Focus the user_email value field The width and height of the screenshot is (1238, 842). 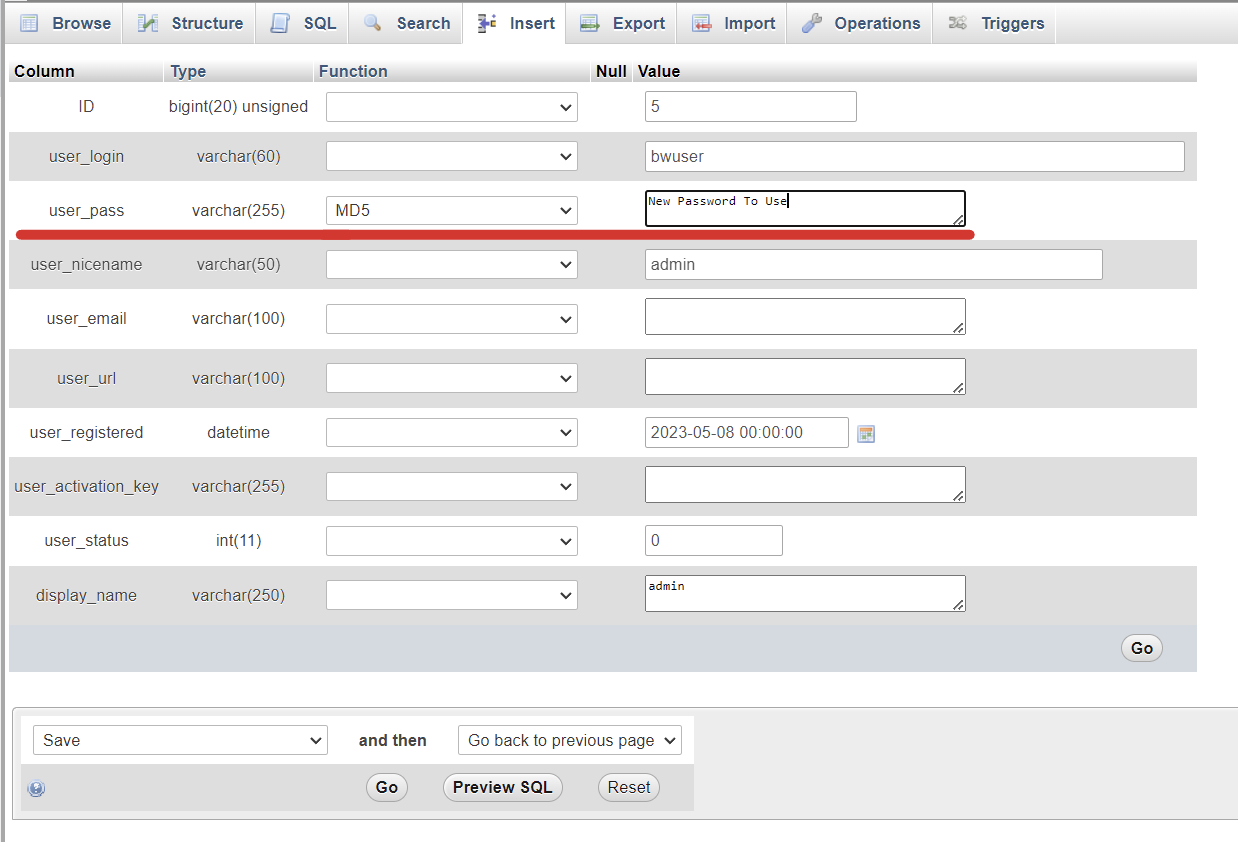(804, 317)
